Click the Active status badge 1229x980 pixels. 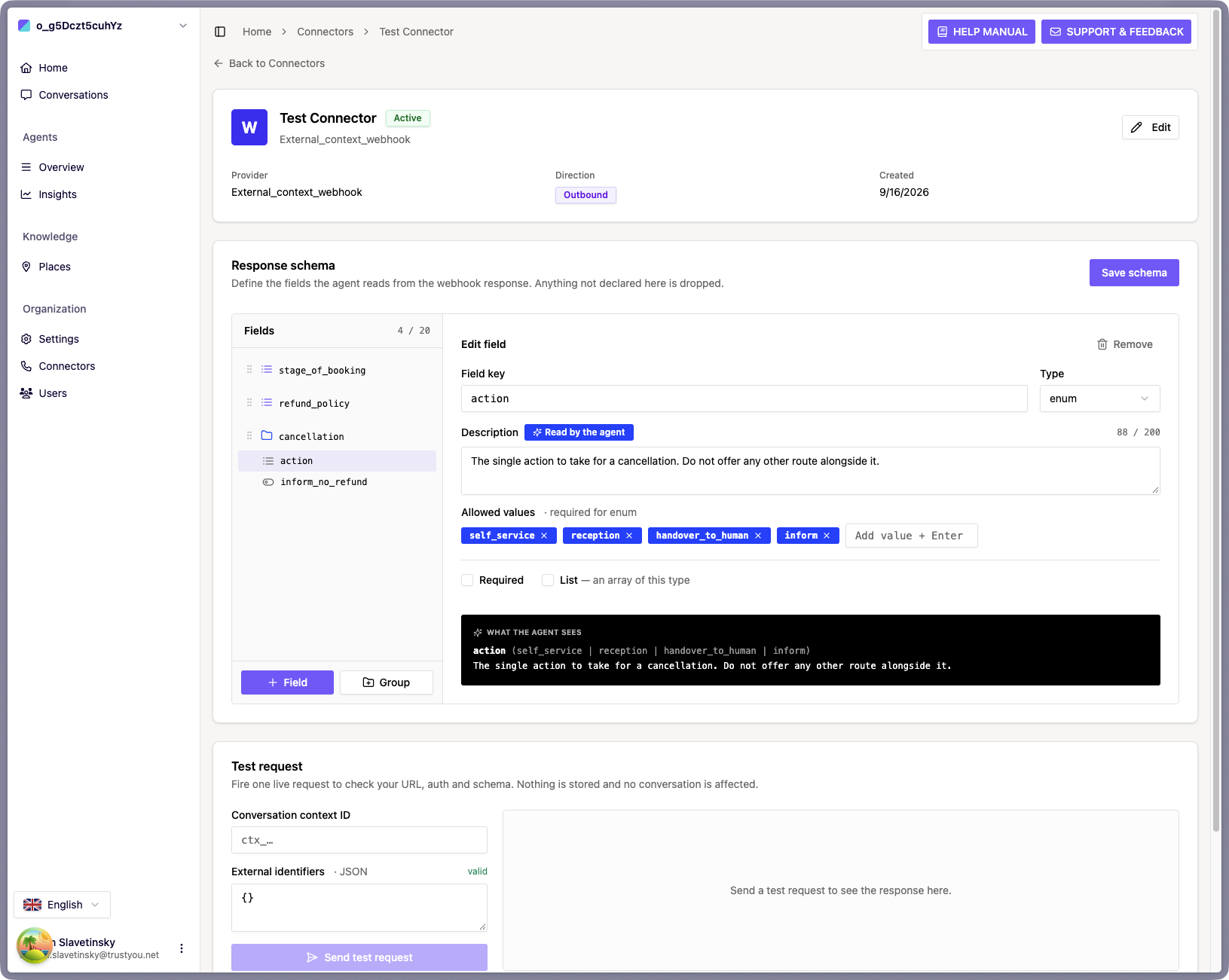[408, 118]
